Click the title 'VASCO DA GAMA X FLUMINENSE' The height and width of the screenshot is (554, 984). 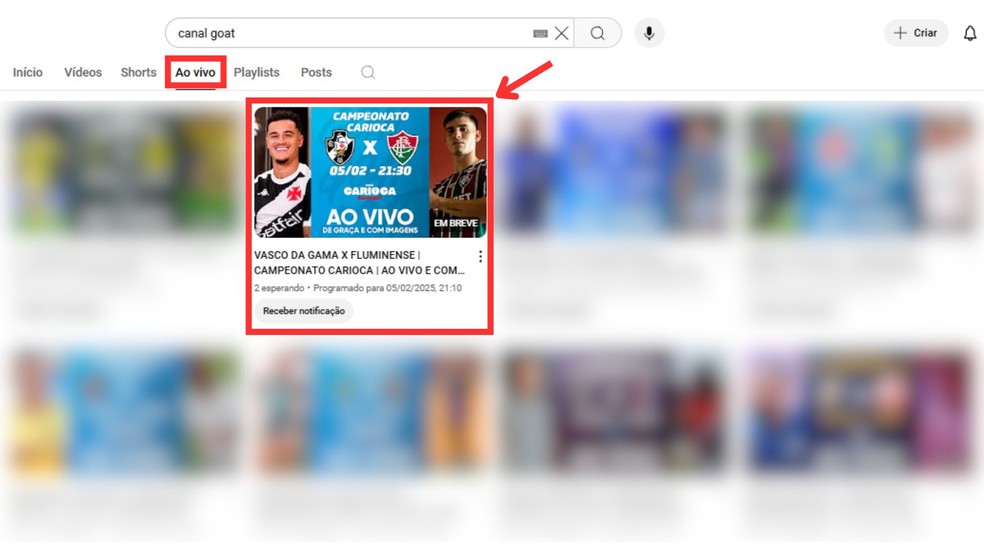[x=359, y=263]
